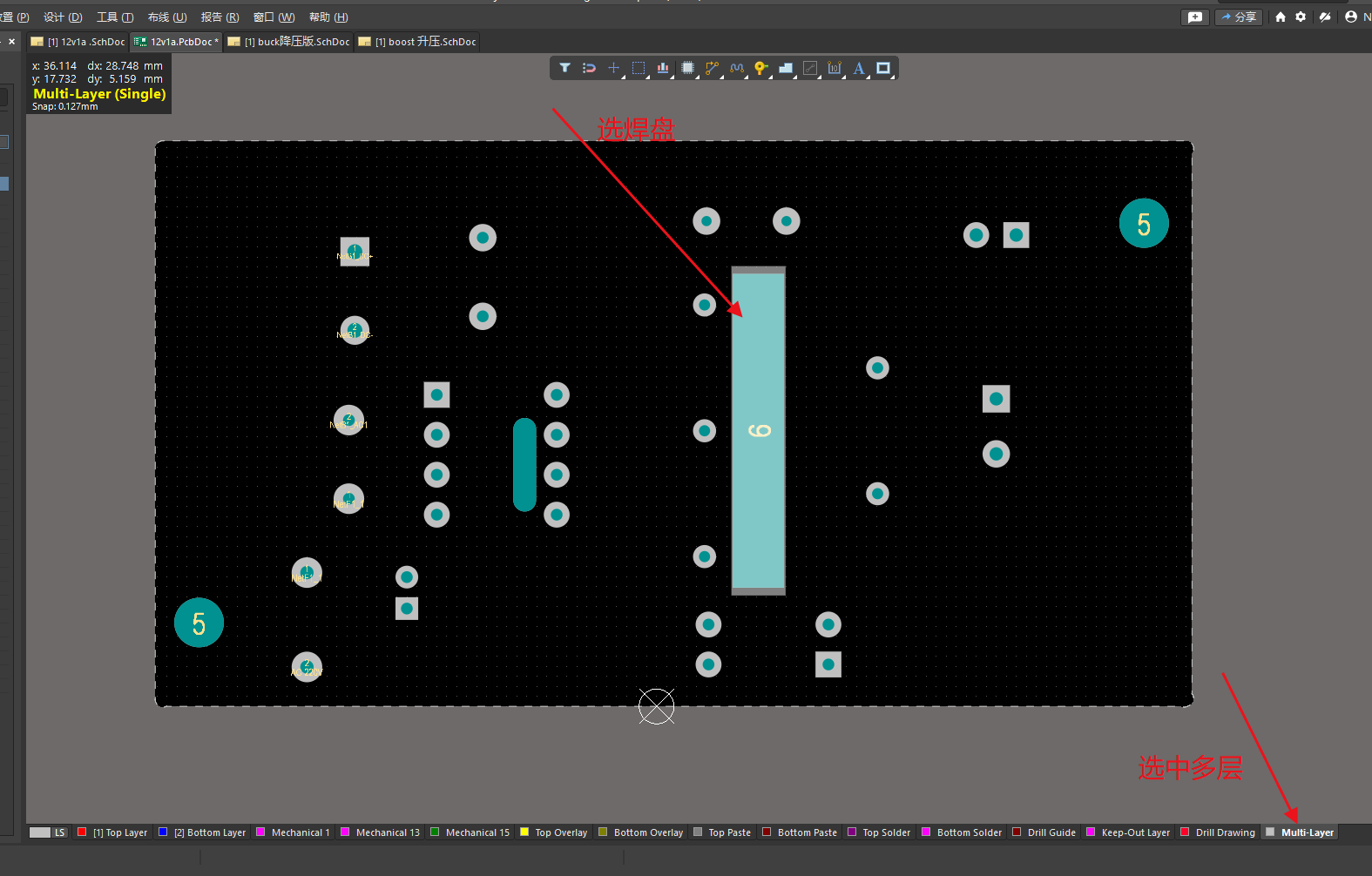Select the place via icon
The height and width of the screenshot is (876, 1372).
[x=760, y=68]
